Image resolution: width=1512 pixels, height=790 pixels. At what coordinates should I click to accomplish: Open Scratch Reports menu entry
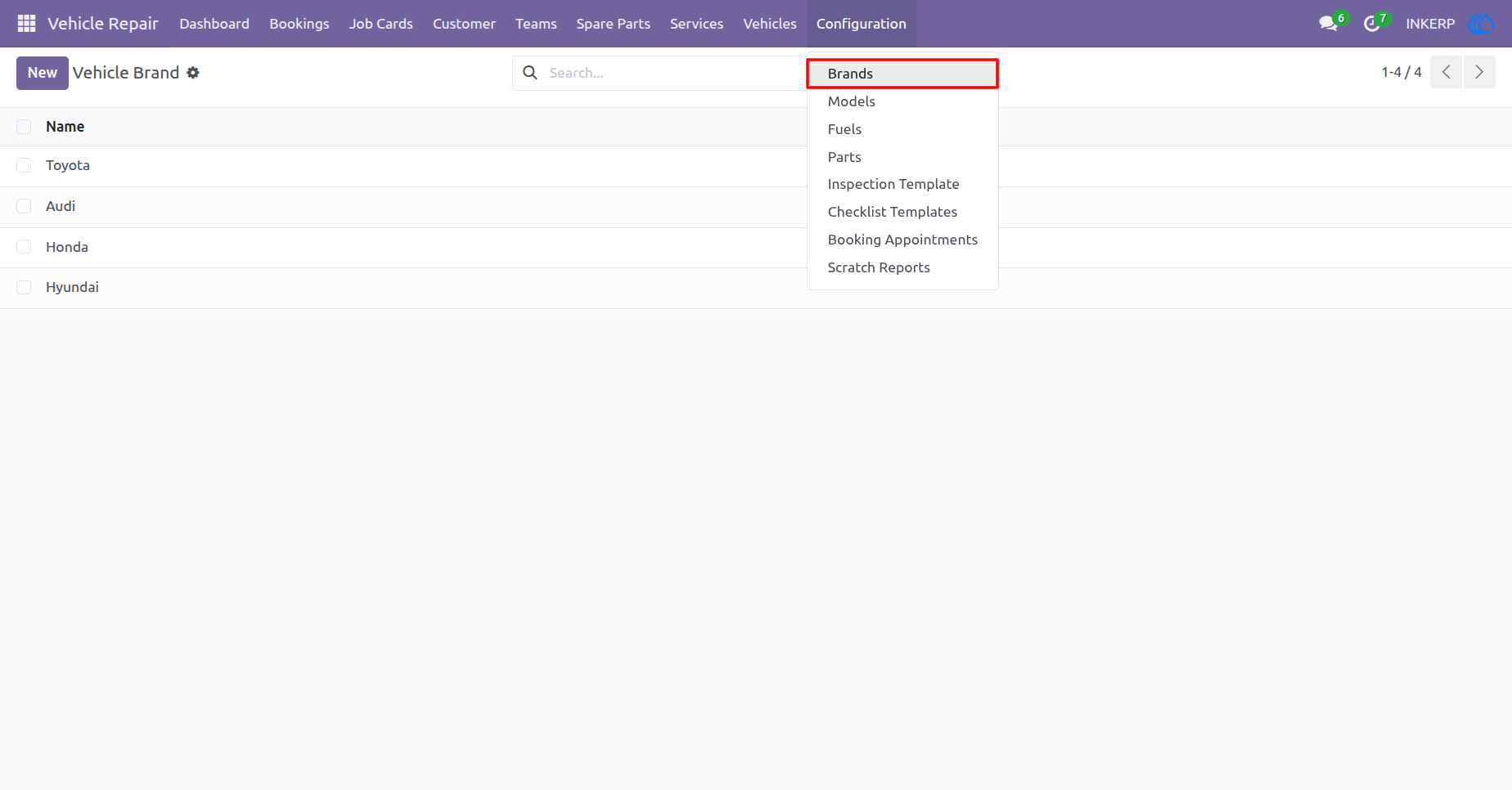tap(902, 267)
